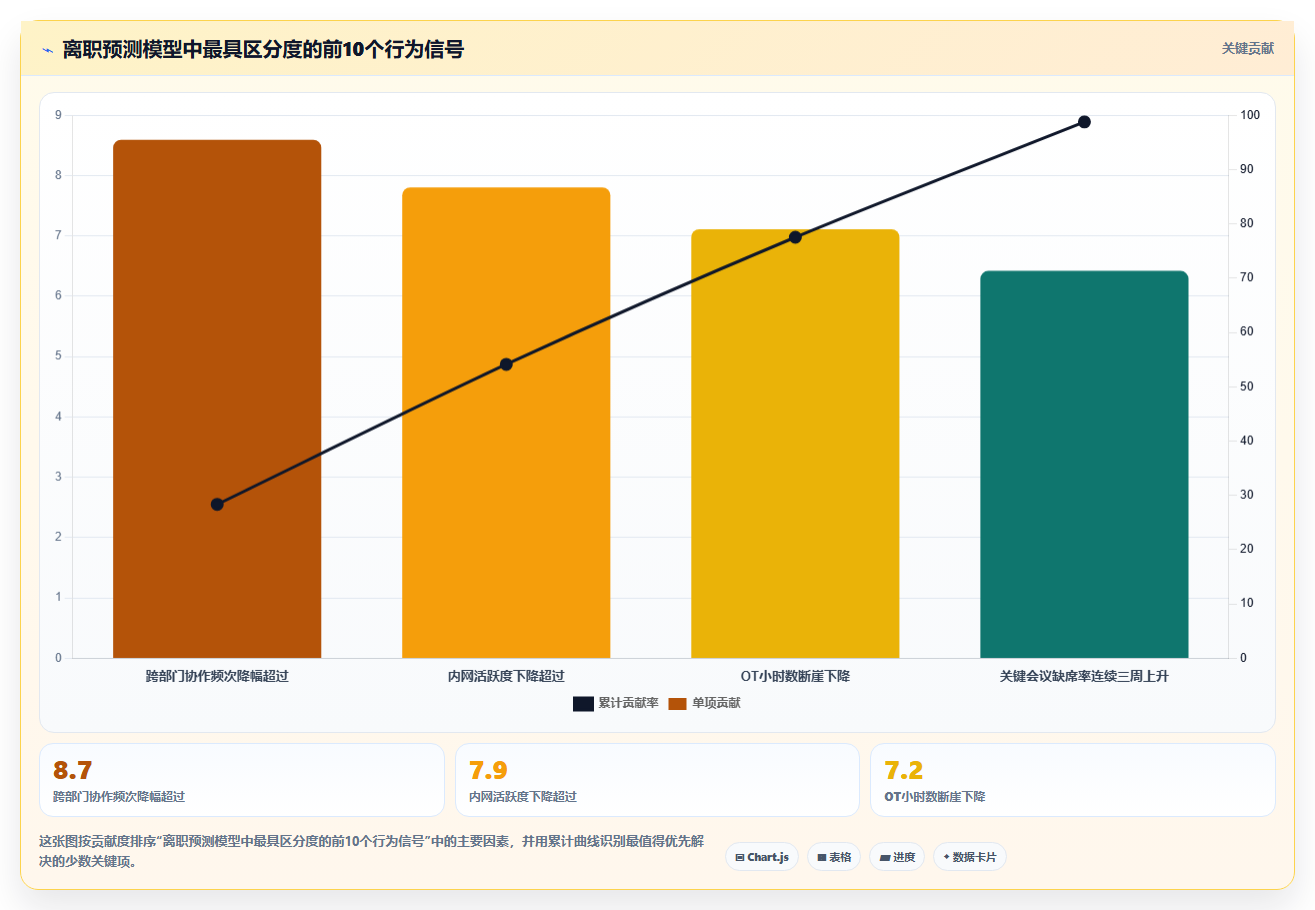This screenshot has width=1315, height=910.
Task: Click the dark 累计贡献率 legend swatch
Action: 584,704
